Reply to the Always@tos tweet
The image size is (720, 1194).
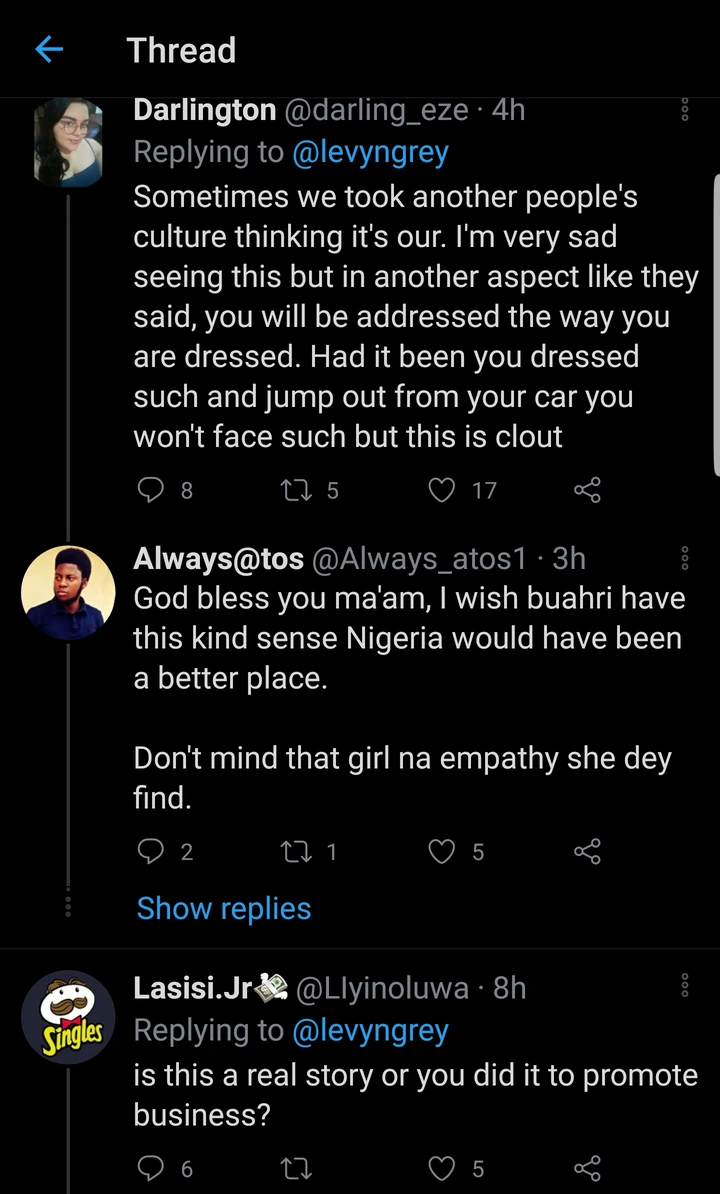(149, 852)
